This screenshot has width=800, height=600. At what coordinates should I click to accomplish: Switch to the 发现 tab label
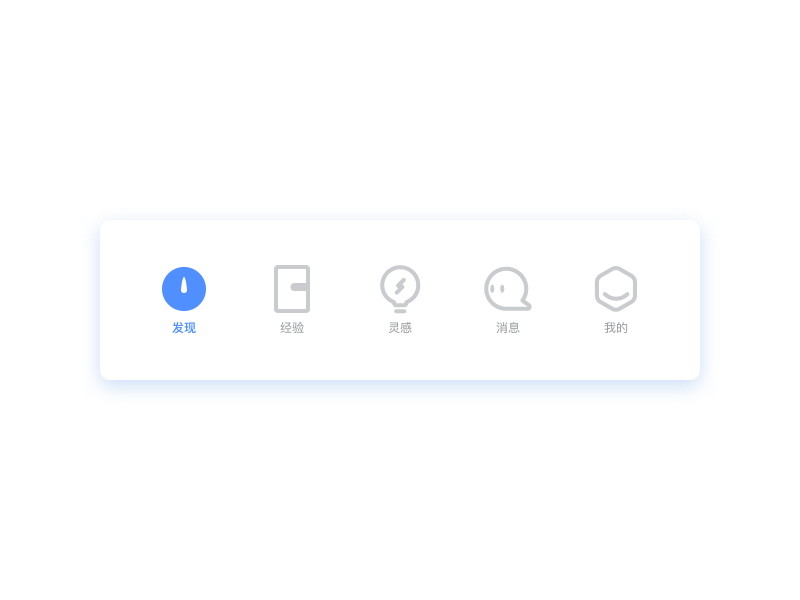[184, 328]
